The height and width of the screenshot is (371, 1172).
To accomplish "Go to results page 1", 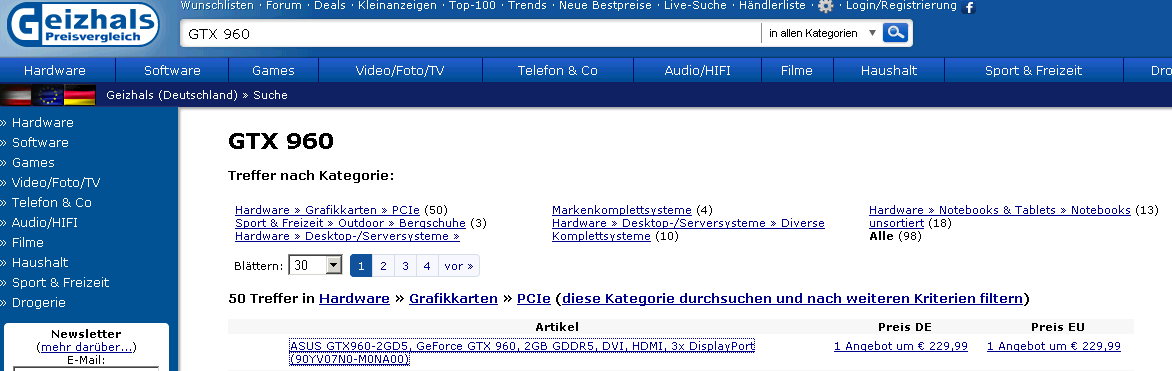I will coord(361,266).
